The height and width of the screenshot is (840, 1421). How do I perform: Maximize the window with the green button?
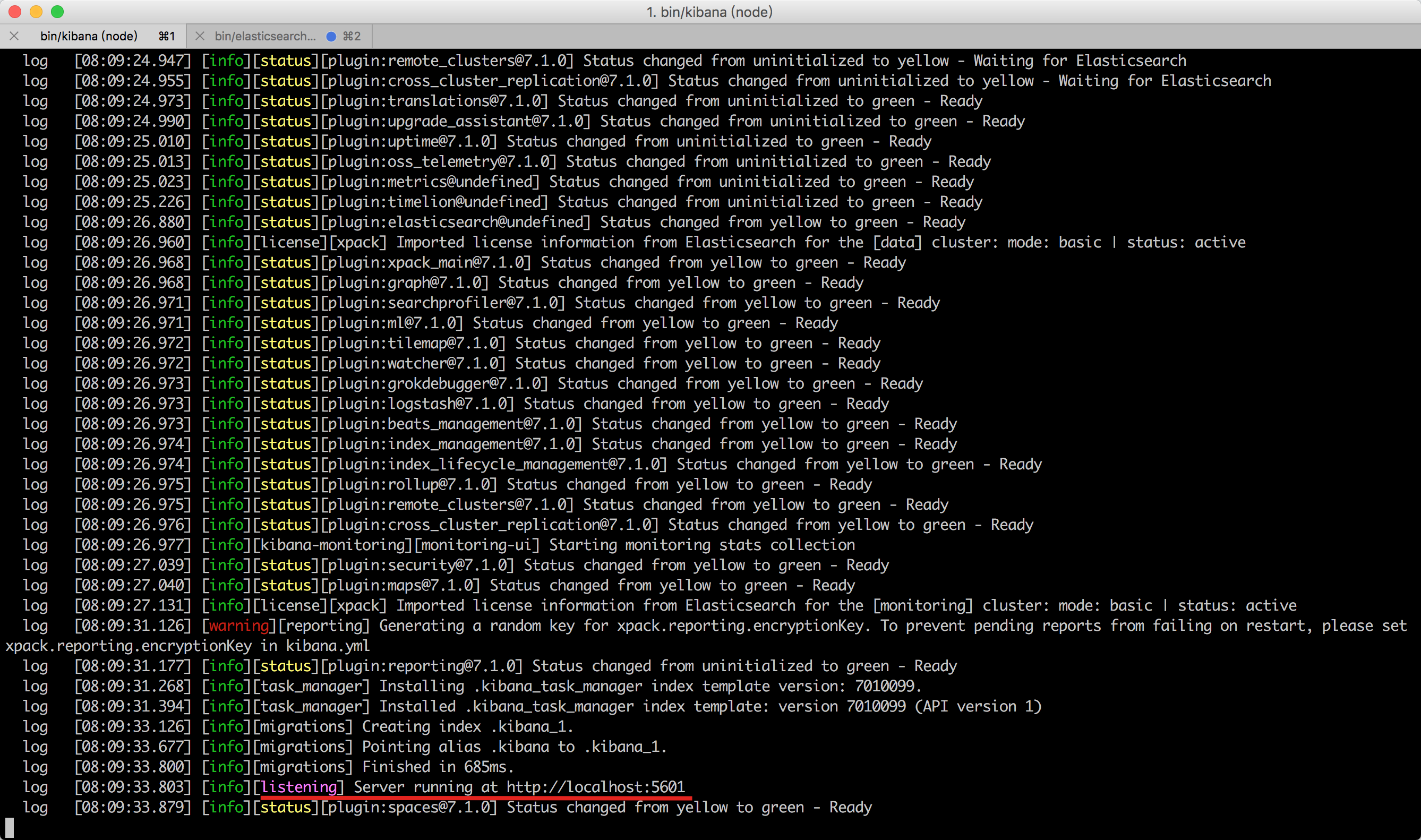click(x=57, y=11)
